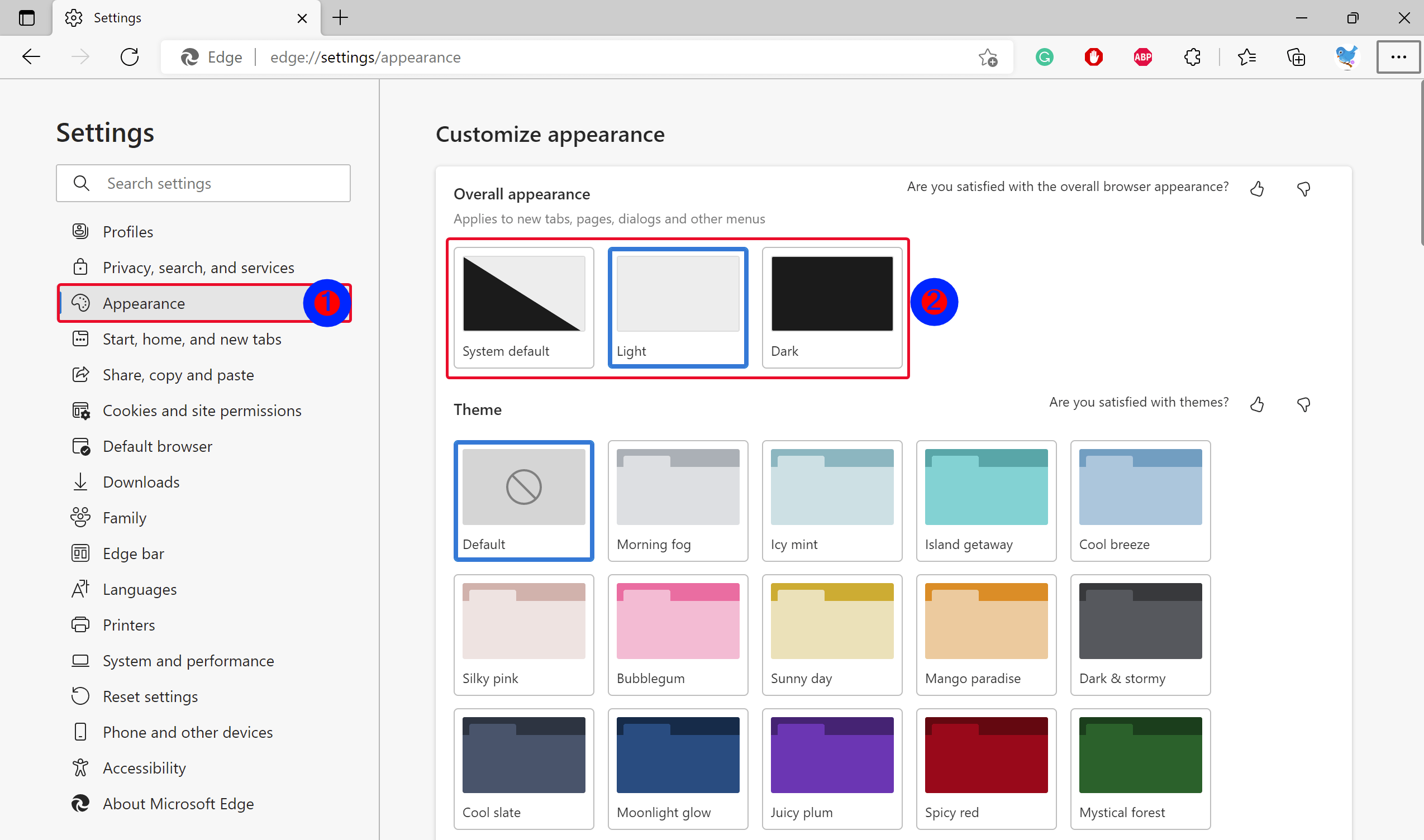This screenshot has height=840, width=1424.
Task: Open Privacy, search, and services settings
Action: coord(198,267)
